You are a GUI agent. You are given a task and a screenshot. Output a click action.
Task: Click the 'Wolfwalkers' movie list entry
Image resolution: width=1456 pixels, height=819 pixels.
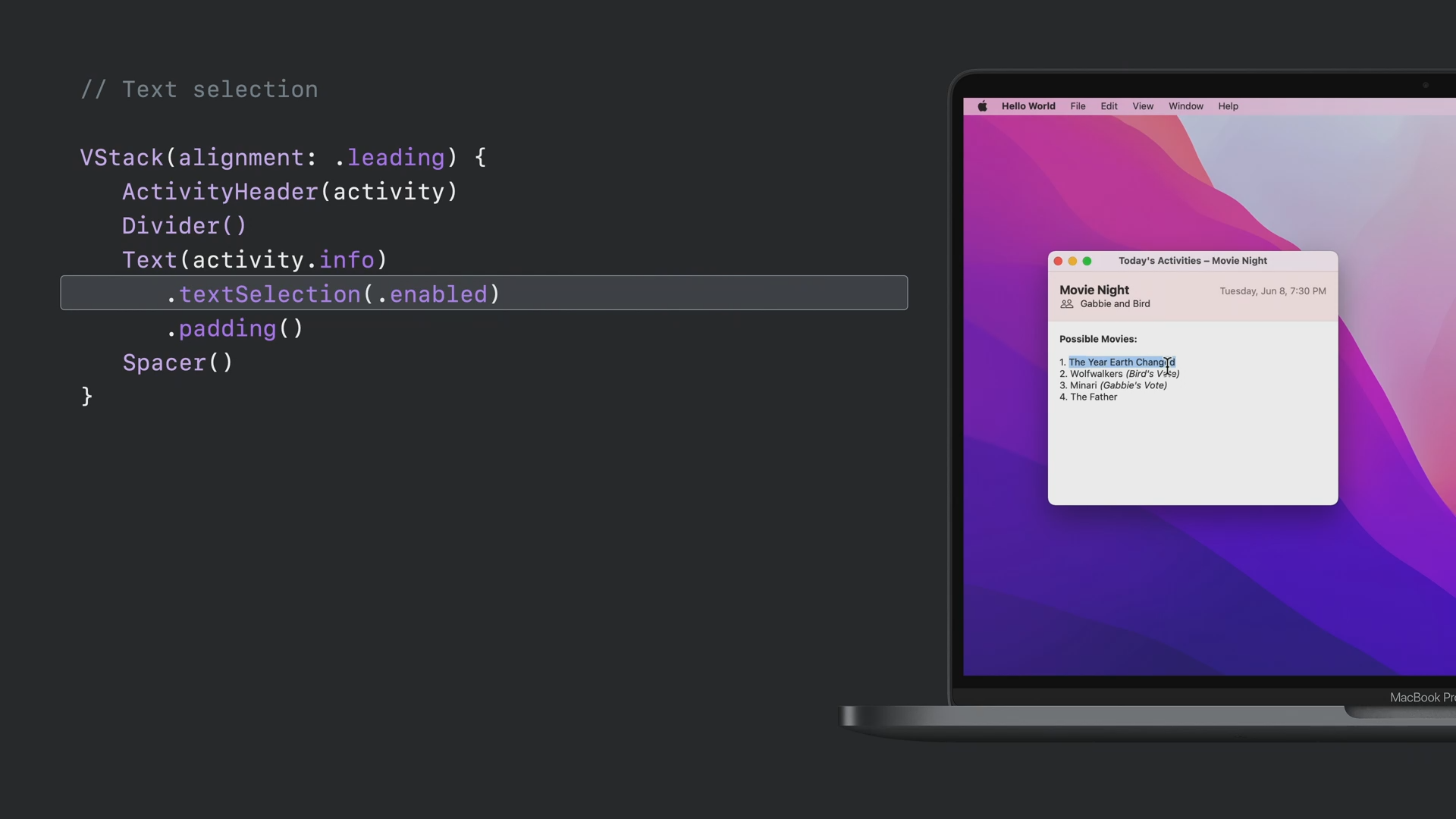click(1096, 374)
